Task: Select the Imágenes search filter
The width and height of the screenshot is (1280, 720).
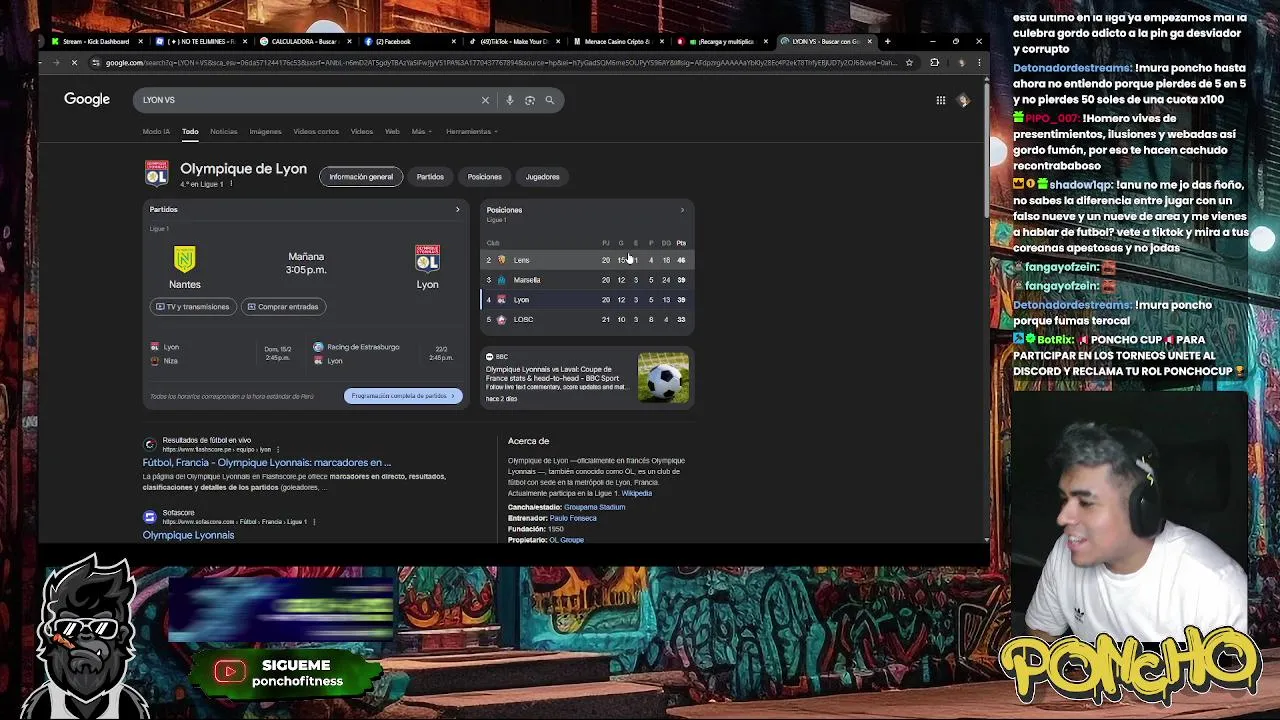Action: 265,131
